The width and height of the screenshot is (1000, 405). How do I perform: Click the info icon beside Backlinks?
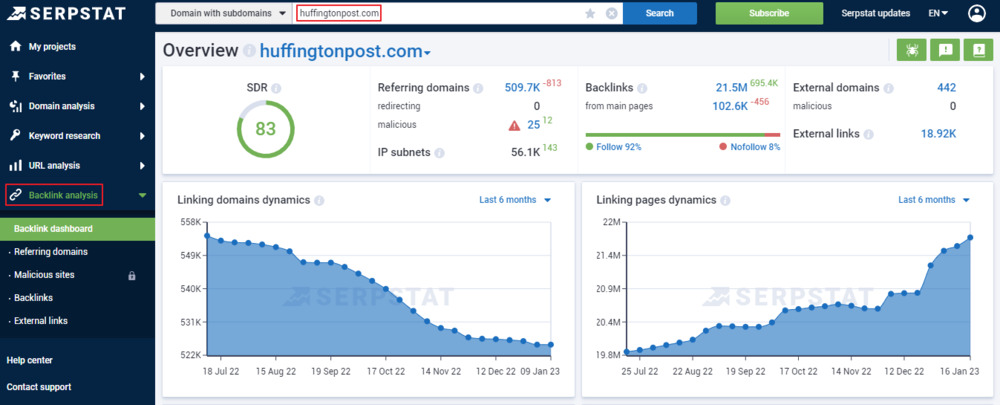pos(642,88)
